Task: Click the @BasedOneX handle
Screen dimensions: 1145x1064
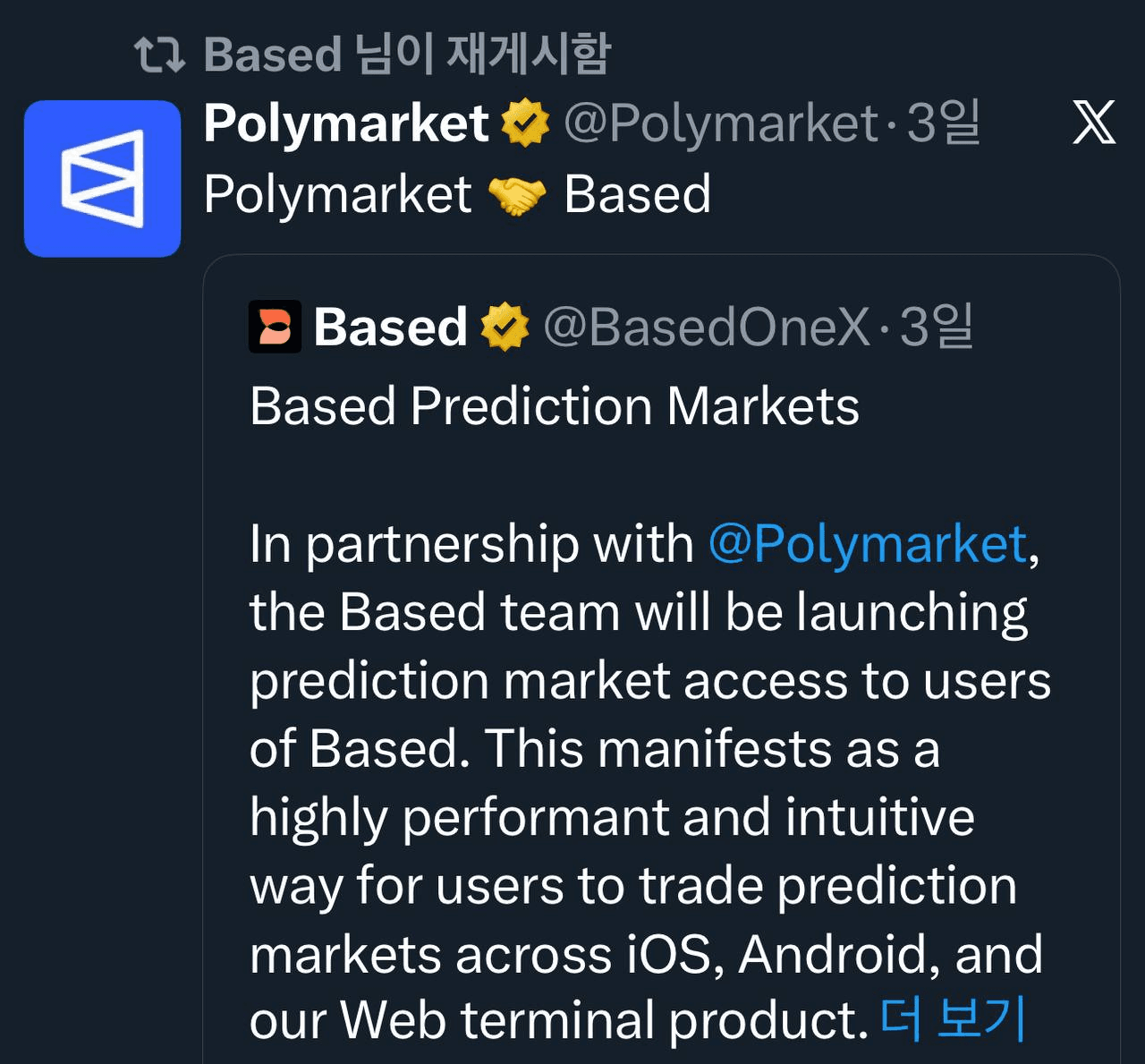Action: pyautogui.click(x=707, y=328)
